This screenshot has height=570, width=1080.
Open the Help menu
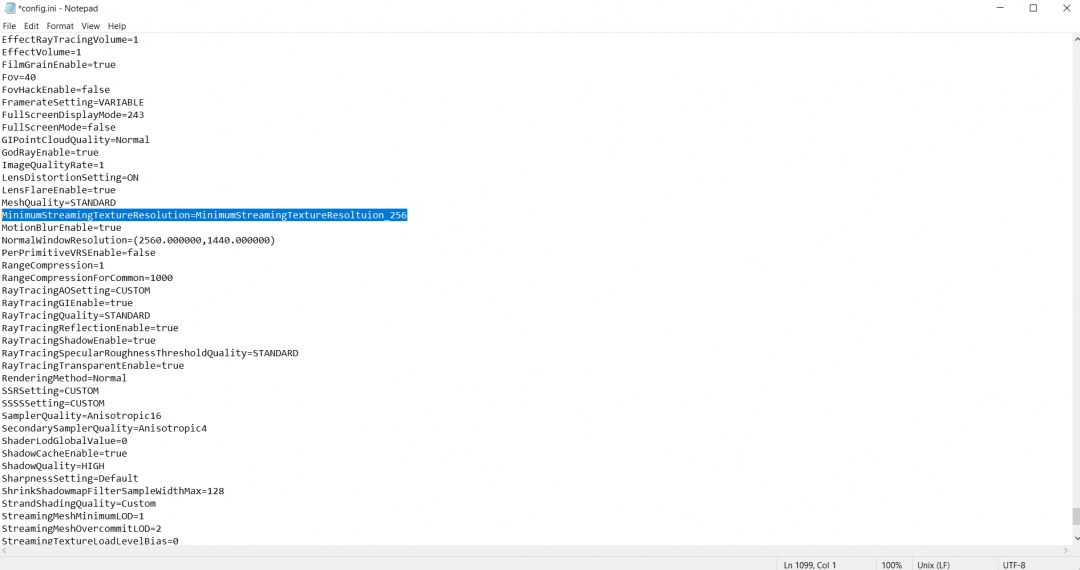click(117, 26)
